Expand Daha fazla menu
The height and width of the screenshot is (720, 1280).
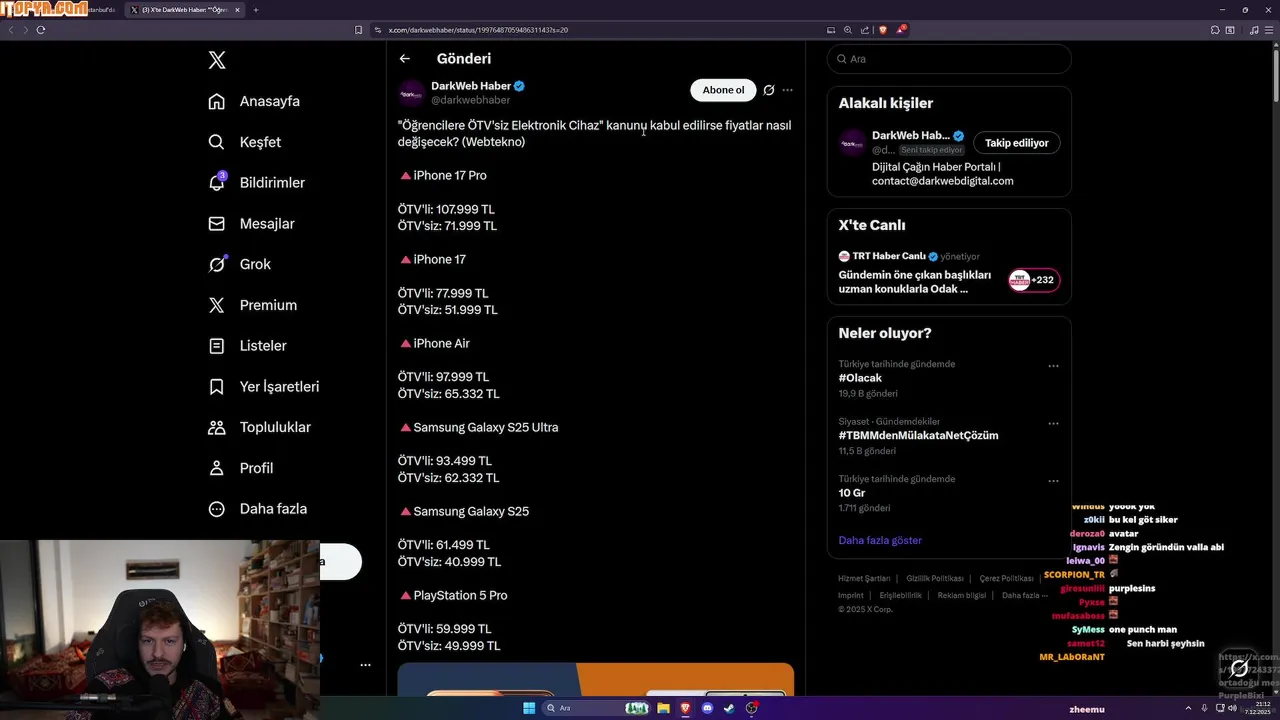(x=258, y=508)
